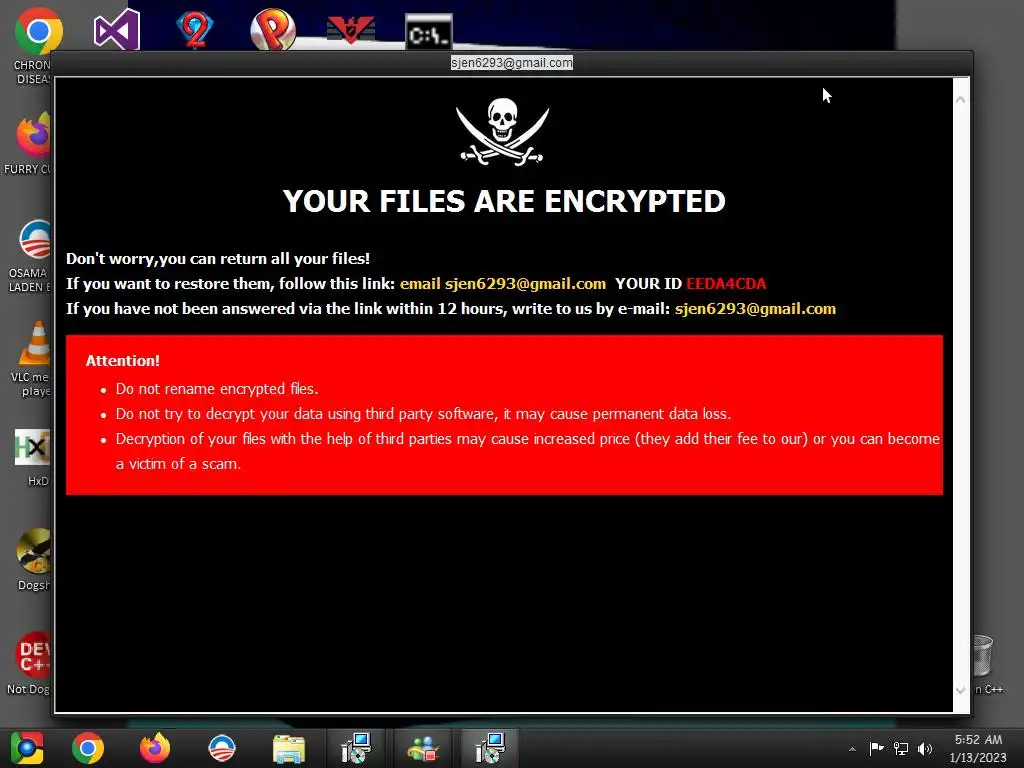Click the Obama logo taskbar icon
Image resolution: width=1024 pixels, height=768 pixels.
coord(221,748)
